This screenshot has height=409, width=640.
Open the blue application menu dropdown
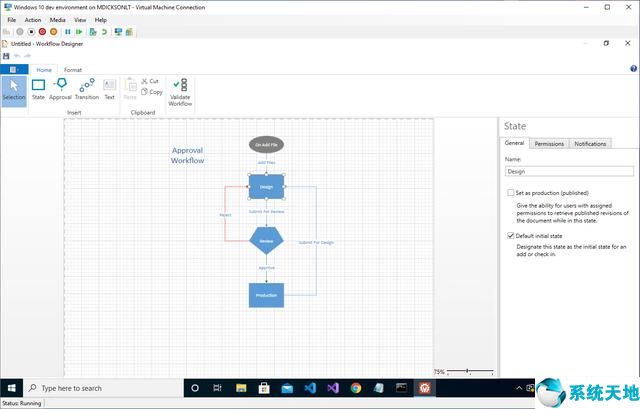point(13,70)
